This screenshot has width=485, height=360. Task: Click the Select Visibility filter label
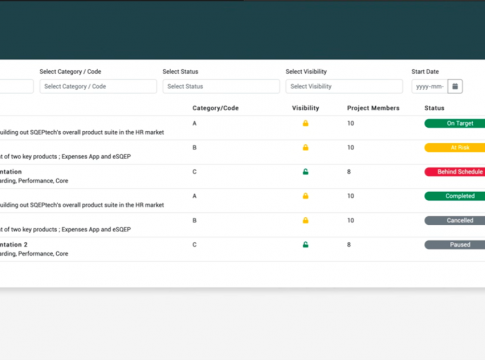[306, 72]
